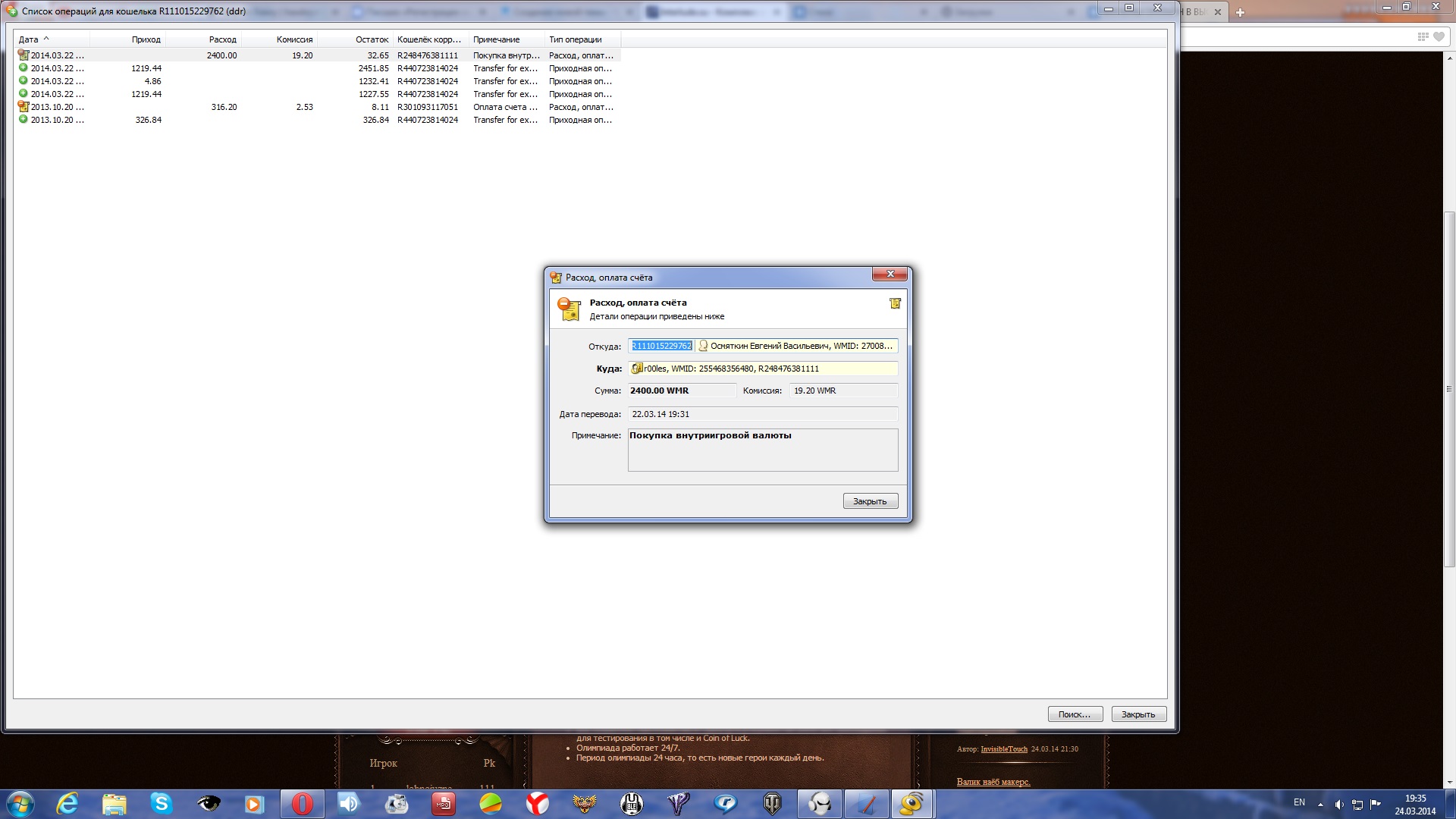Click the taskbar clock showing 19:35
Screen dimensions: 1456x819
(1415, 805)
